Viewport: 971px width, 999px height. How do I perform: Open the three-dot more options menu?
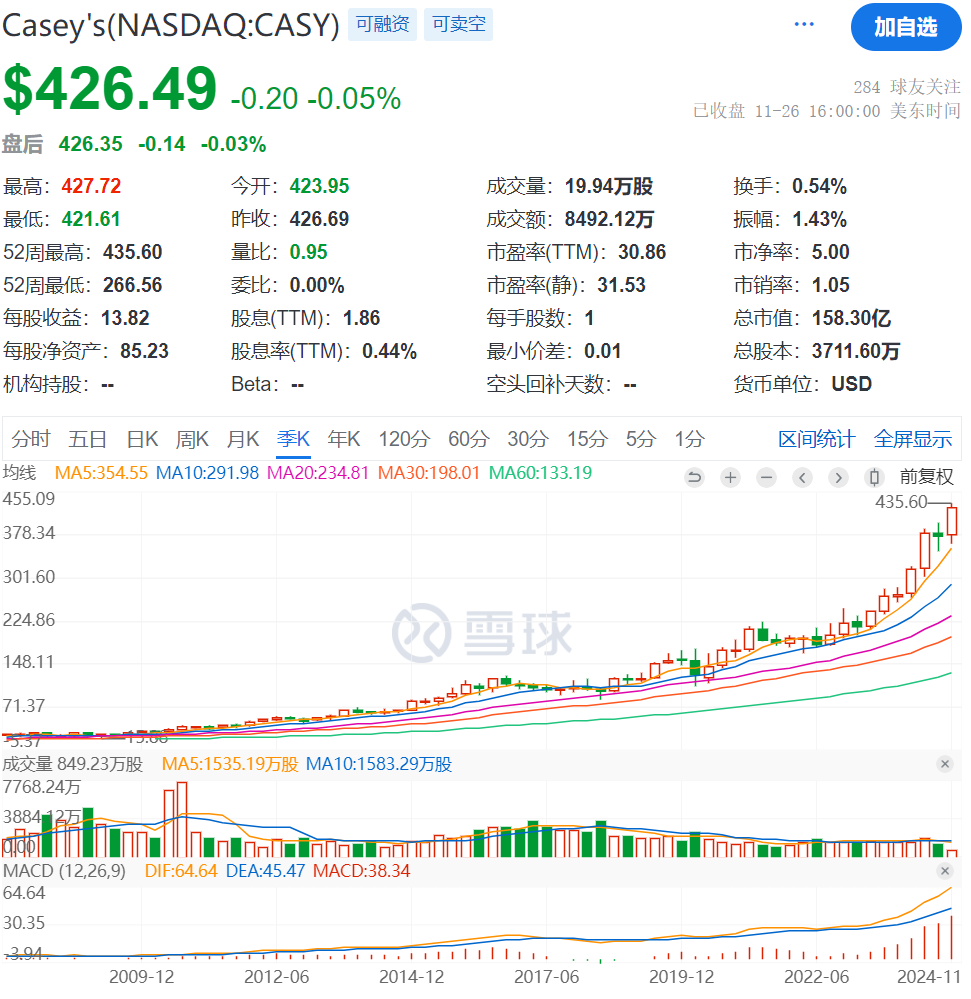coord(804,25)
